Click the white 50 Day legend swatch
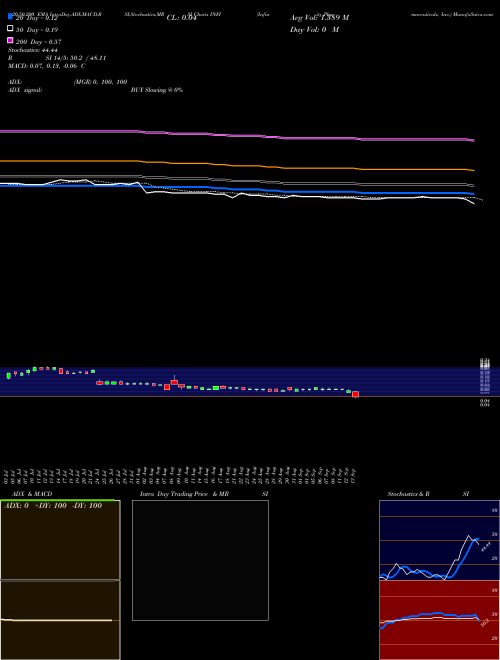 pos(10,28)
